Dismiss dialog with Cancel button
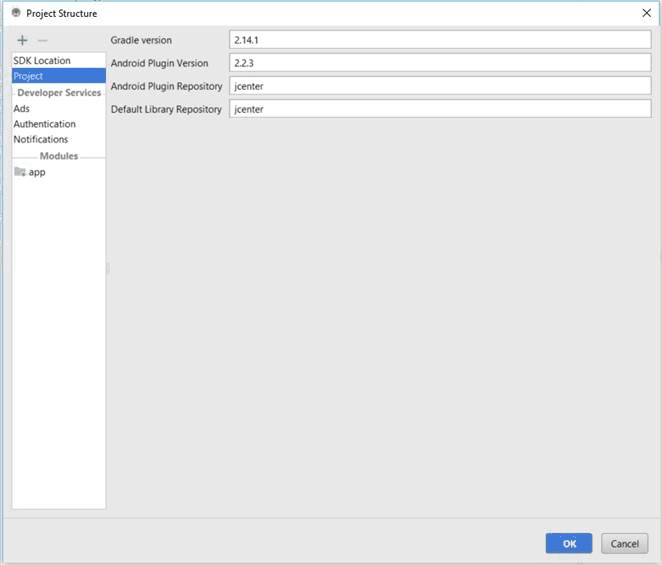This screenshot has width=662, height=565. [624, 543]
